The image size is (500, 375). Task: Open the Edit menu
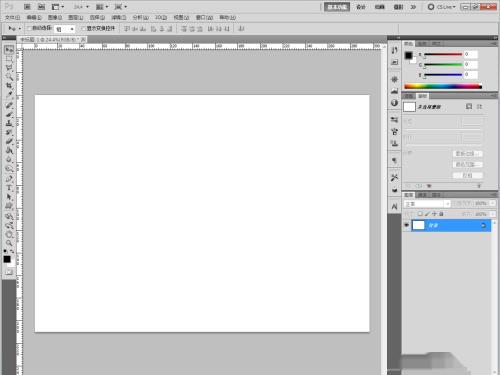tap(34, 17)
